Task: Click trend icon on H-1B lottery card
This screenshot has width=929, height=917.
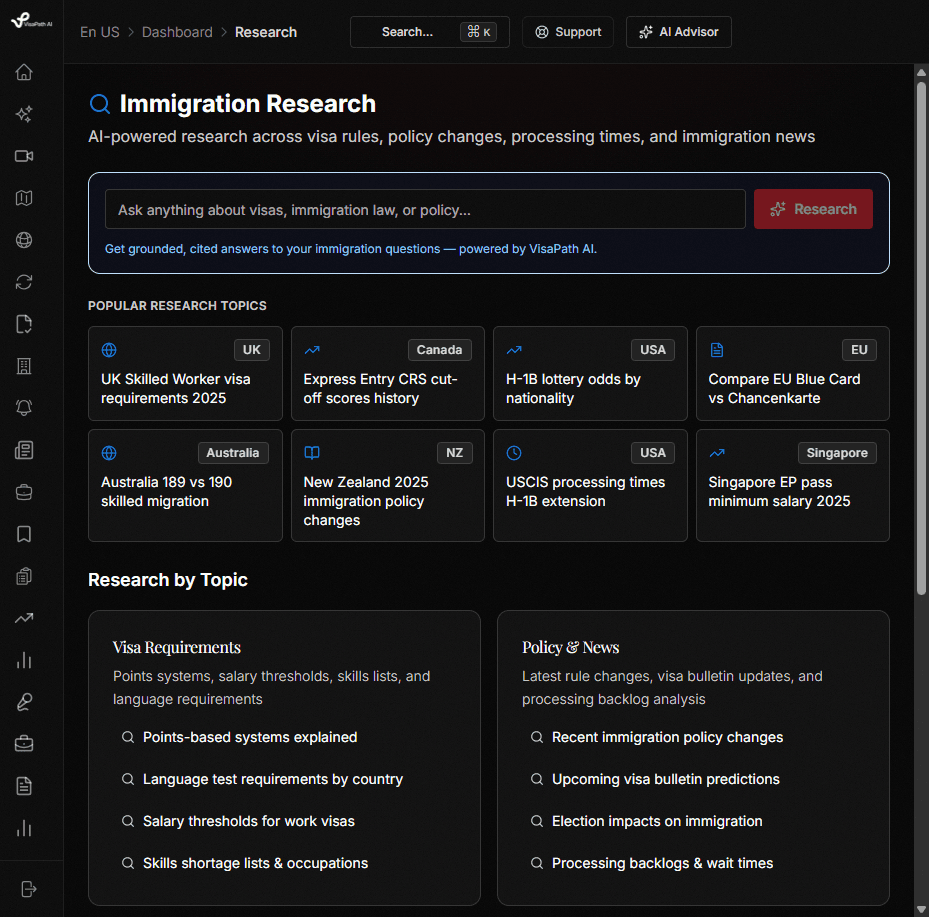Action: [x=514, y=350]
